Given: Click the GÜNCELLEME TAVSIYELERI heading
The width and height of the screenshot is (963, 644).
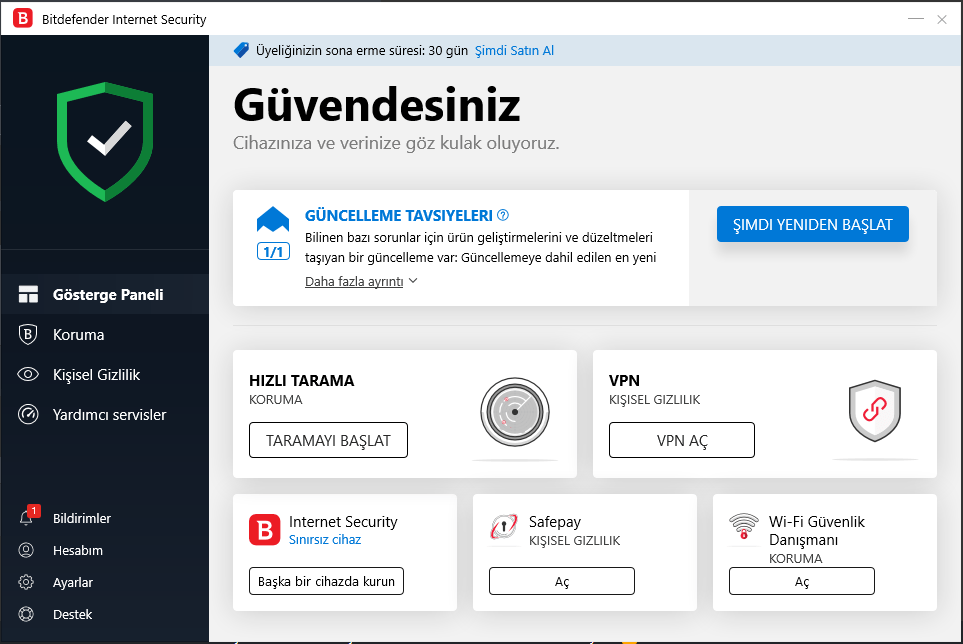Looking at the screenshot, I should click(x=399, y=215).
